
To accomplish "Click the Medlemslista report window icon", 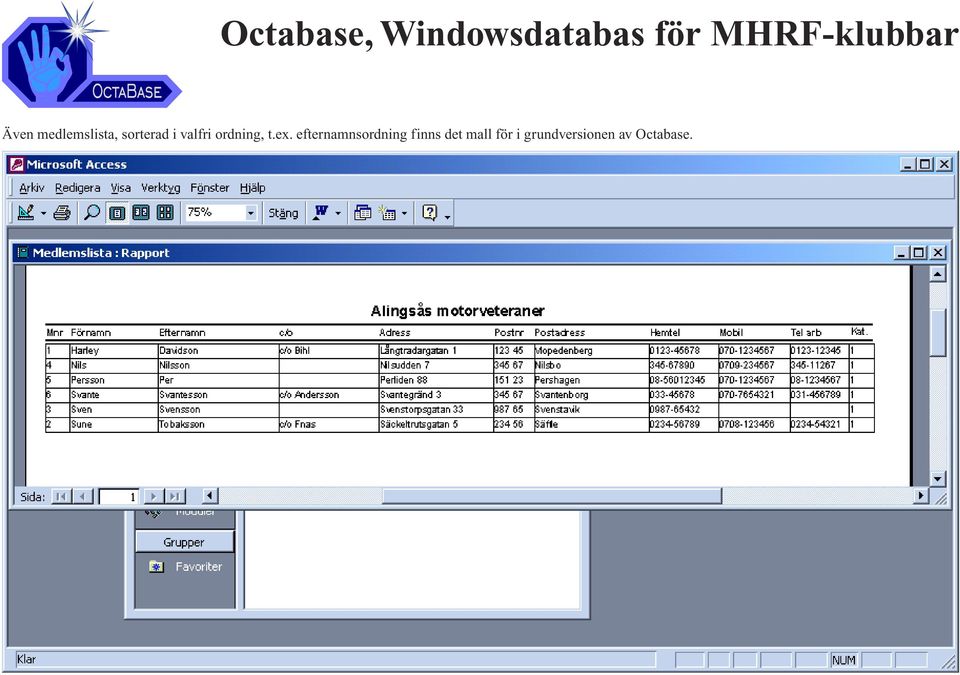I will click(23, 253).
